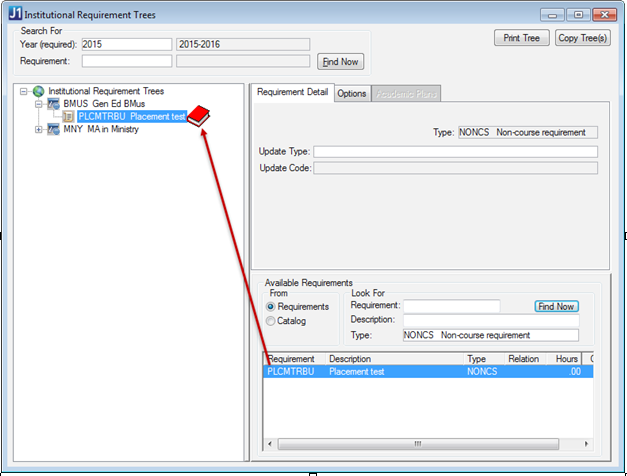This screenshot has height=476, width=627.
Task: Click Find Now in Available Requirements
Action: pos(556,306)
